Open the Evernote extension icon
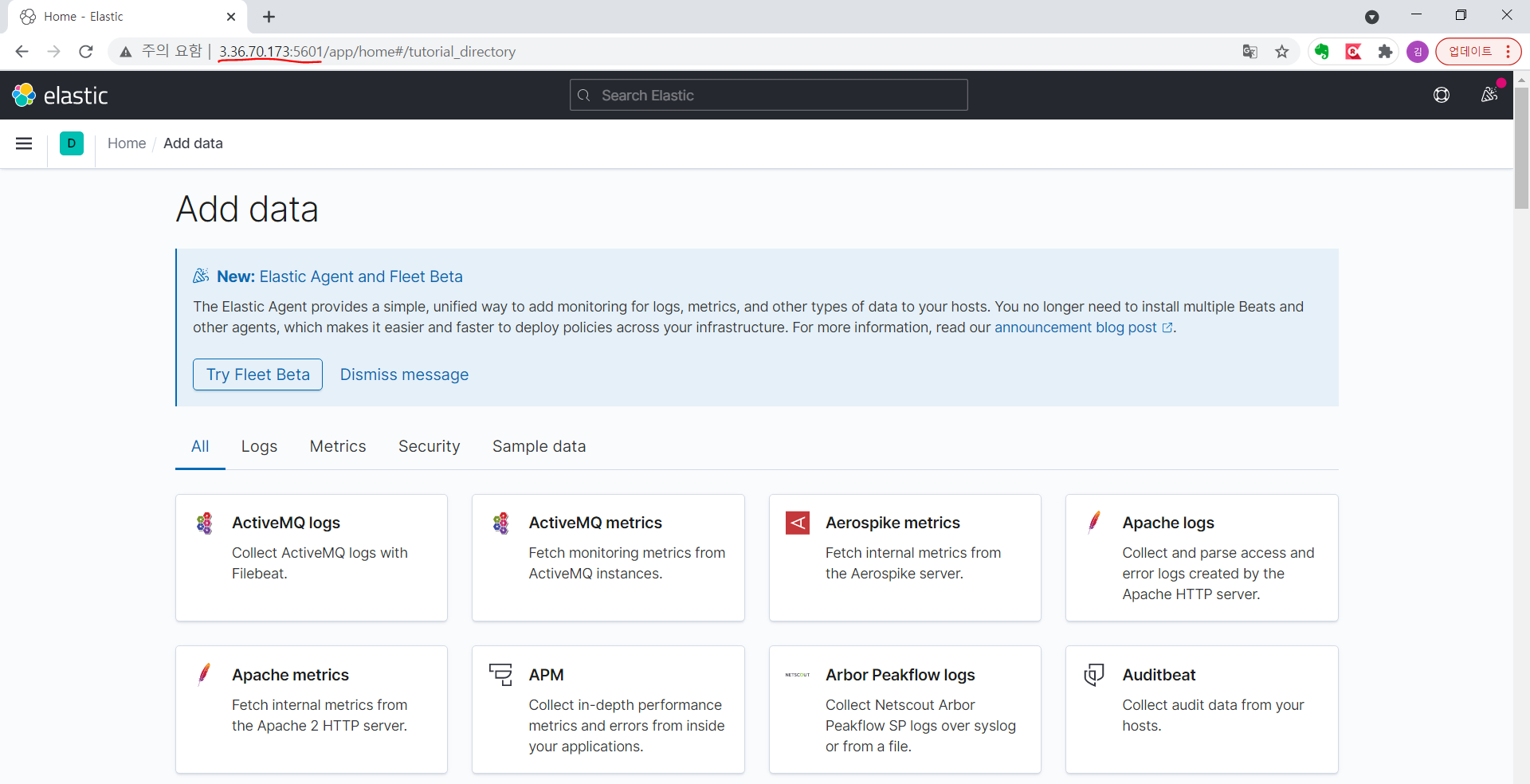This screenshot has width=1530, height=784. click(1322, 52)
